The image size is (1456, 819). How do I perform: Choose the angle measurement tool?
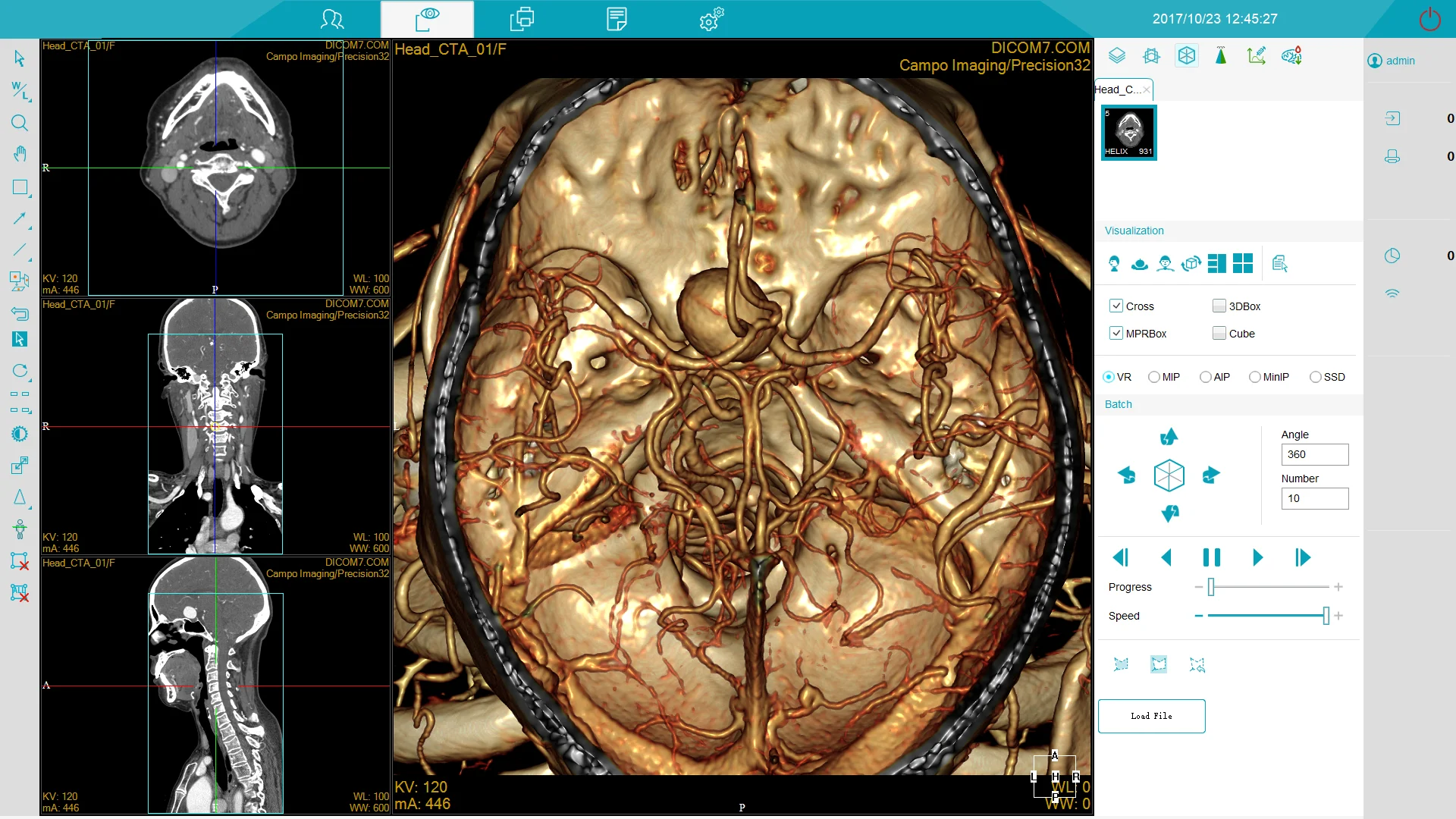point(20,497)
